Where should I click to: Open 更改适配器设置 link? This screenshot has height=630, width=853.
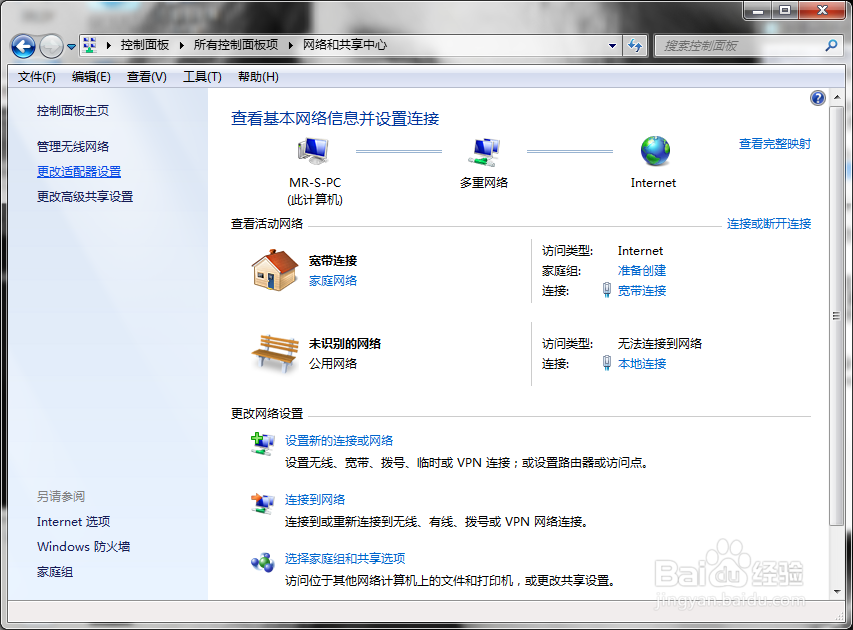79,172
